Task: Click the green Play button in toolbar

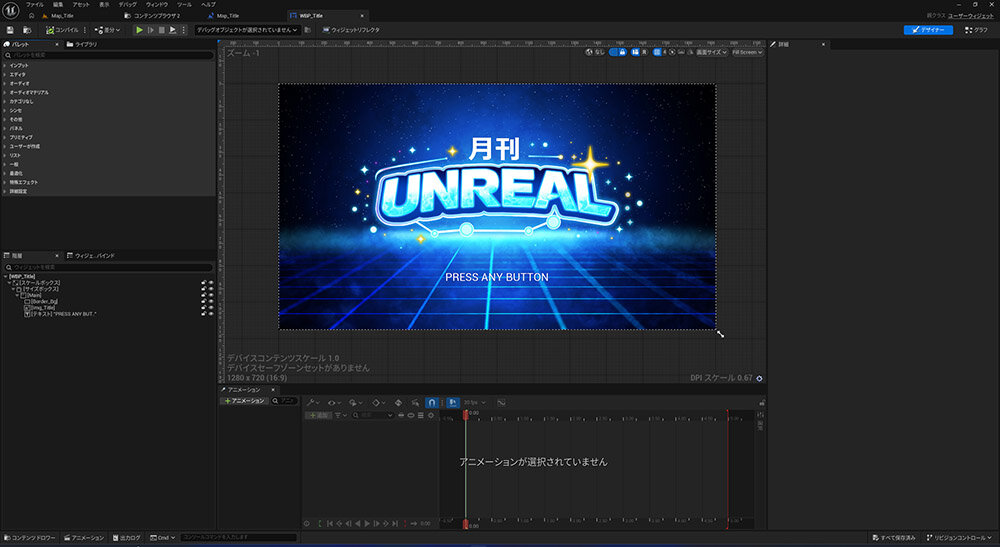Action: coord(140,30)
